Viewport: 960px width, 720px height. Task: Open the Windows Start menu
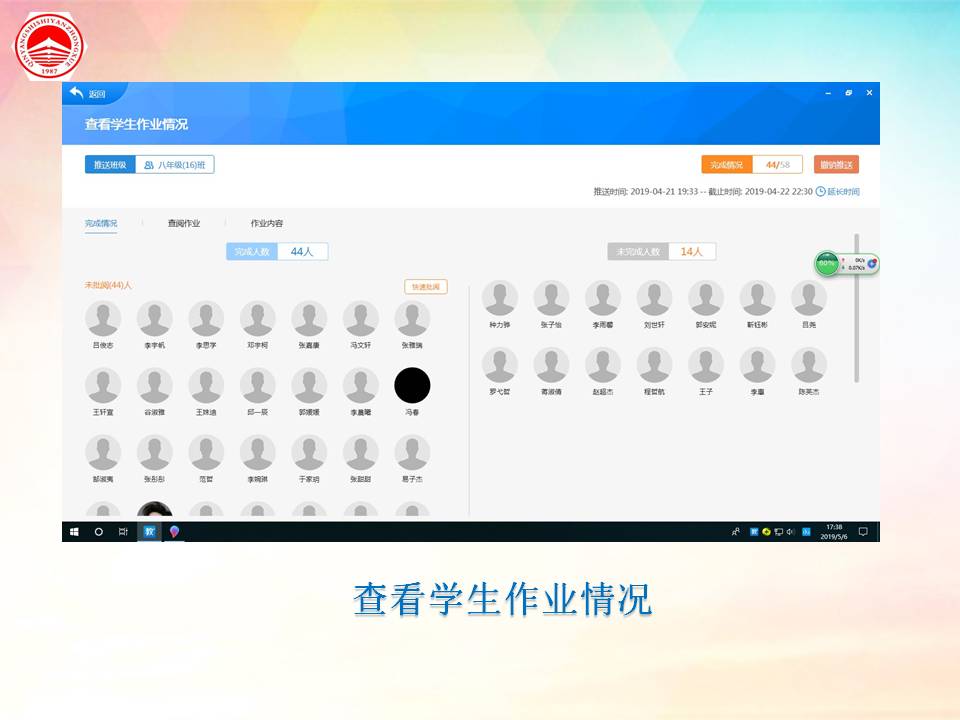point(74,532)
